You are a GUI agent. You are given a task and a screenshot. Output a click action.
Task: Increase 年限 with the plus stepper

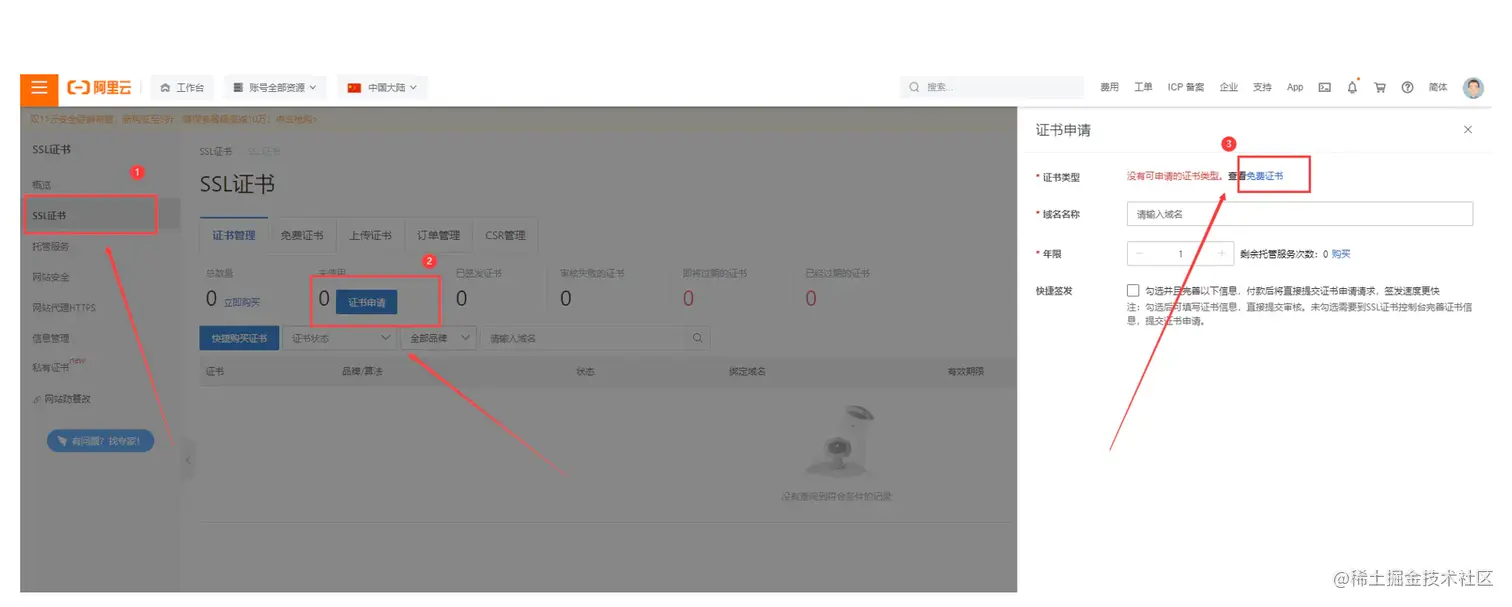1221,253
